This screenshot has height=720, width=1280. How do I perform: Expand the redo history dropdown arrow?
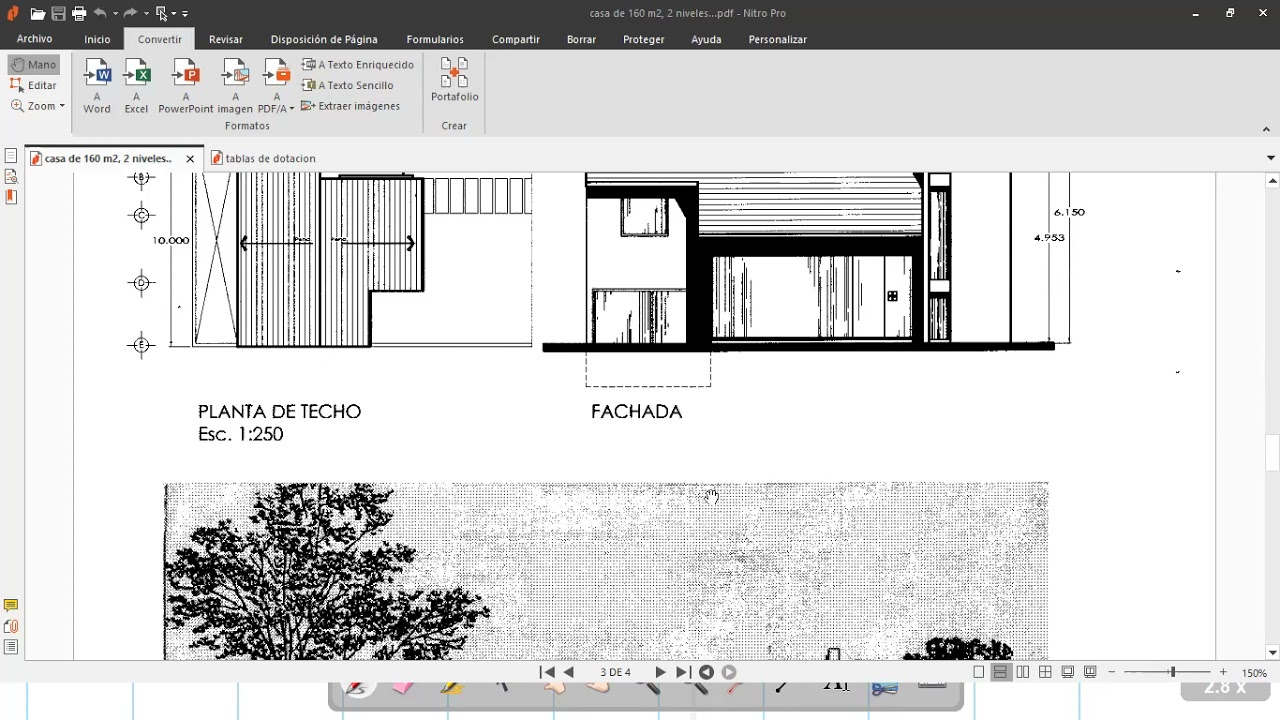146,14
